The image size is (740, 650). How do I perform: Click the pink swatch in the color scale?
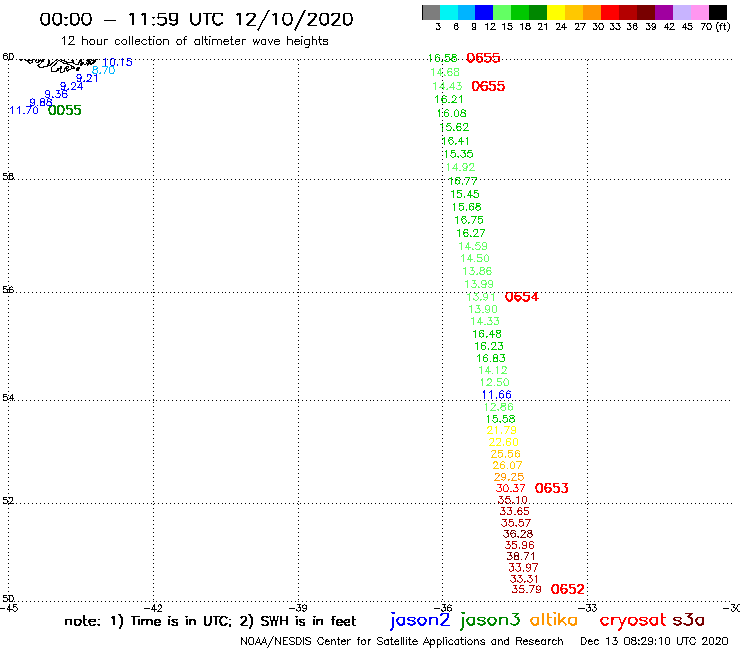click(x=699, y=12)
